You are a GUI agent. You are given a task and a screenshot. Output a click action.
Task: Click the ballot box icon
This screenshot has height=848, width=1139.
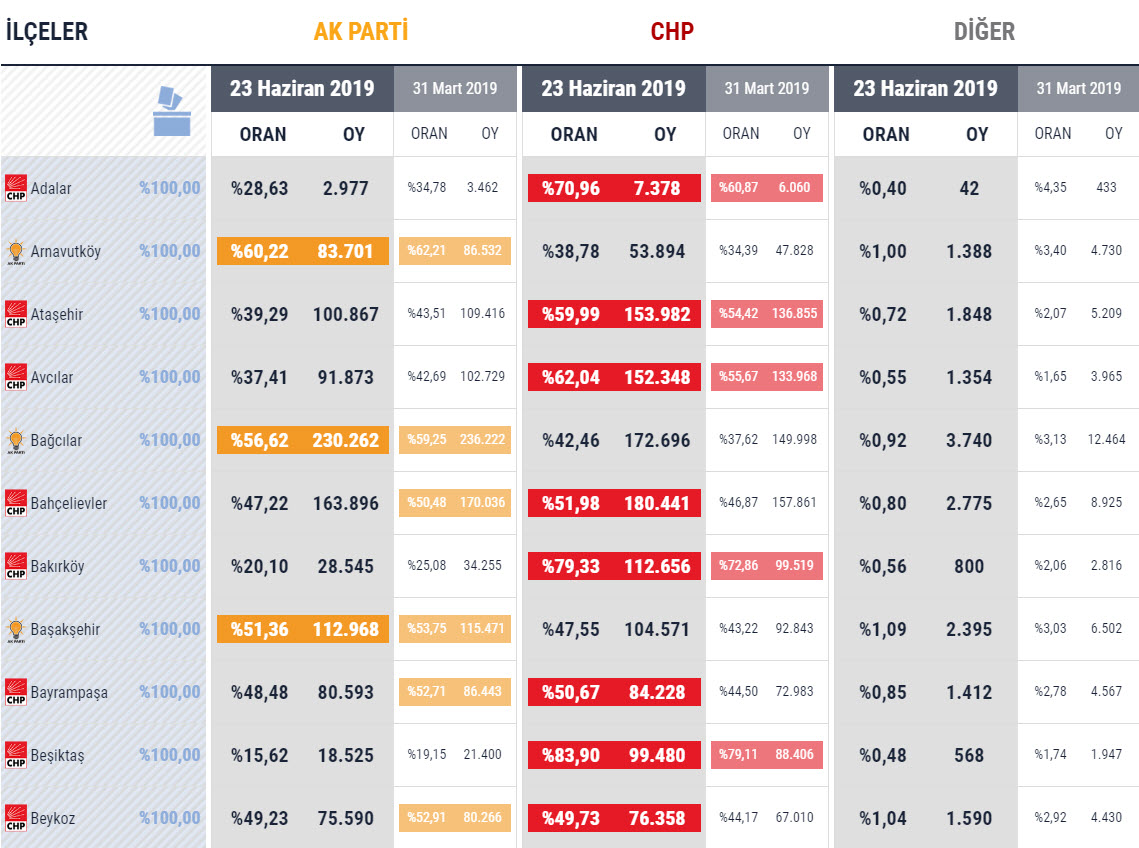tap(172, 111)
